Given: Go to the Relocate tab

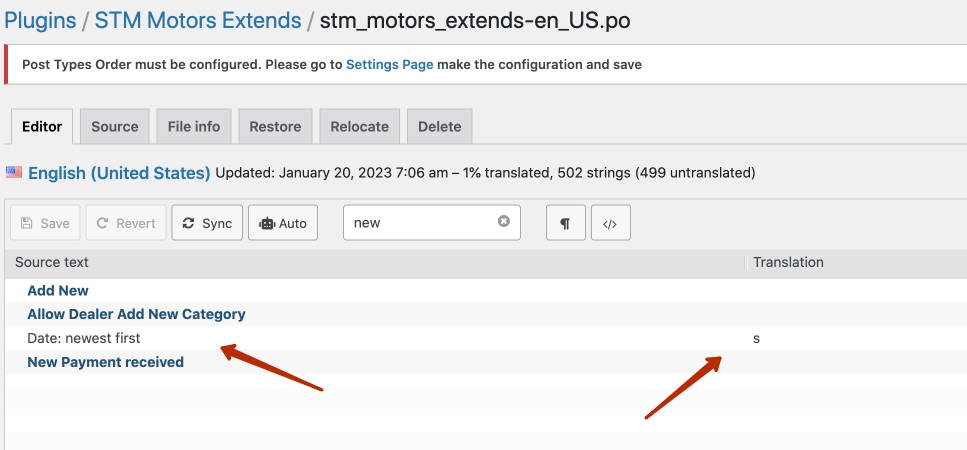Looking at the screenshot, I should click(359, 127).
